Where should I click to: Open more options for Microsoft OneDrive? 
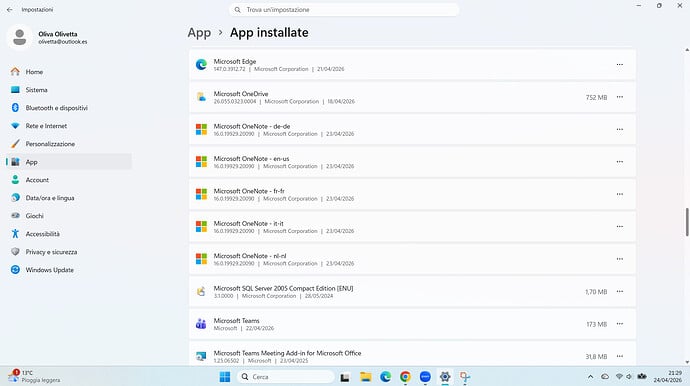(x=620, y=97)
